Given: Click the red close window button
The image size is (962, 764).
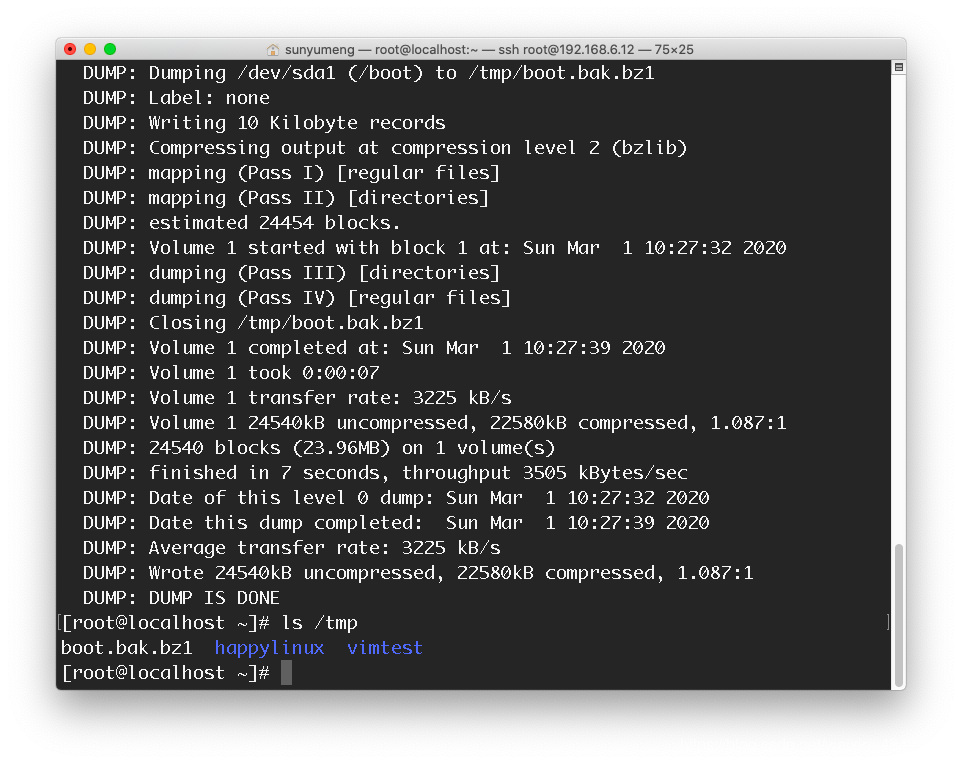Looking at the screenshot, I should (x=70, y=49).
